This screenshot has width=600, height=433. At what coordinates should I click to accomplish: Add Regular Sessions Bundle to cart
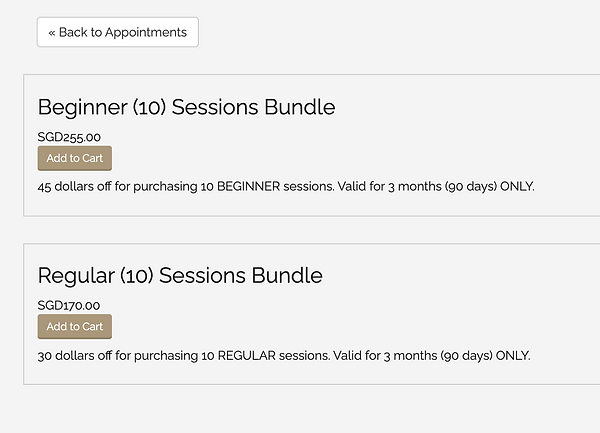coord(75,326)
